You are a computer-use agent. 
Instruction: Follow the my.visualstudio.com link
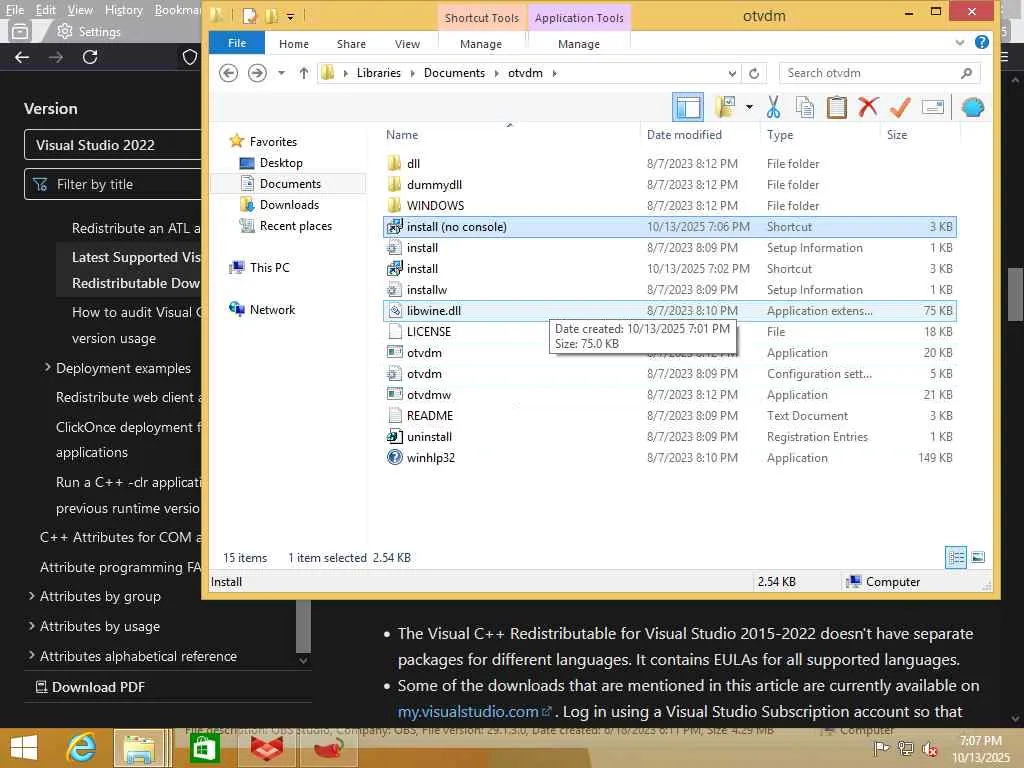click(474, 711)
